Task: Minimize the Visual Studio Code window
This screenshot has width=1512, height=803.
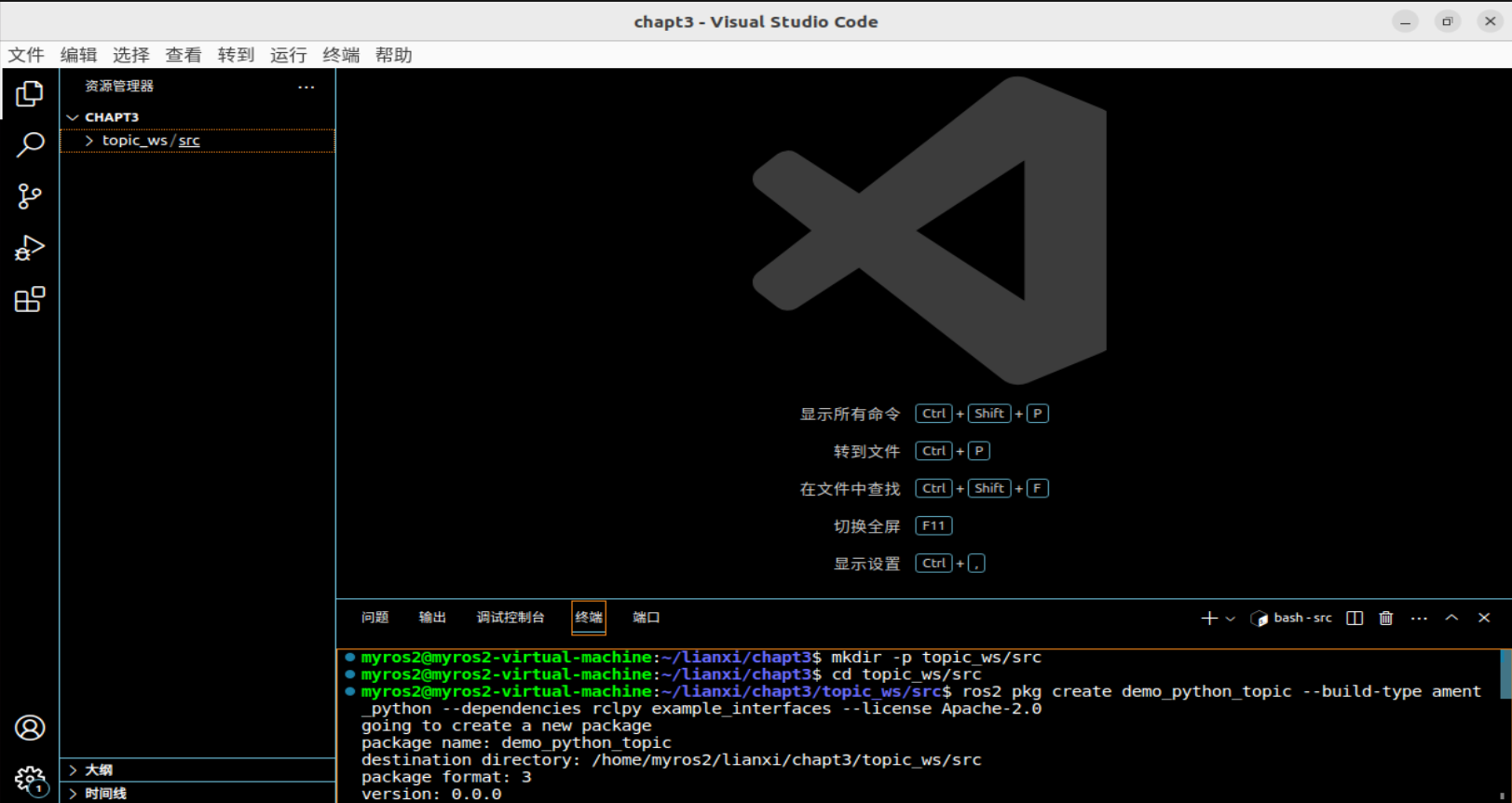Action: click(x=1405, y=22)
